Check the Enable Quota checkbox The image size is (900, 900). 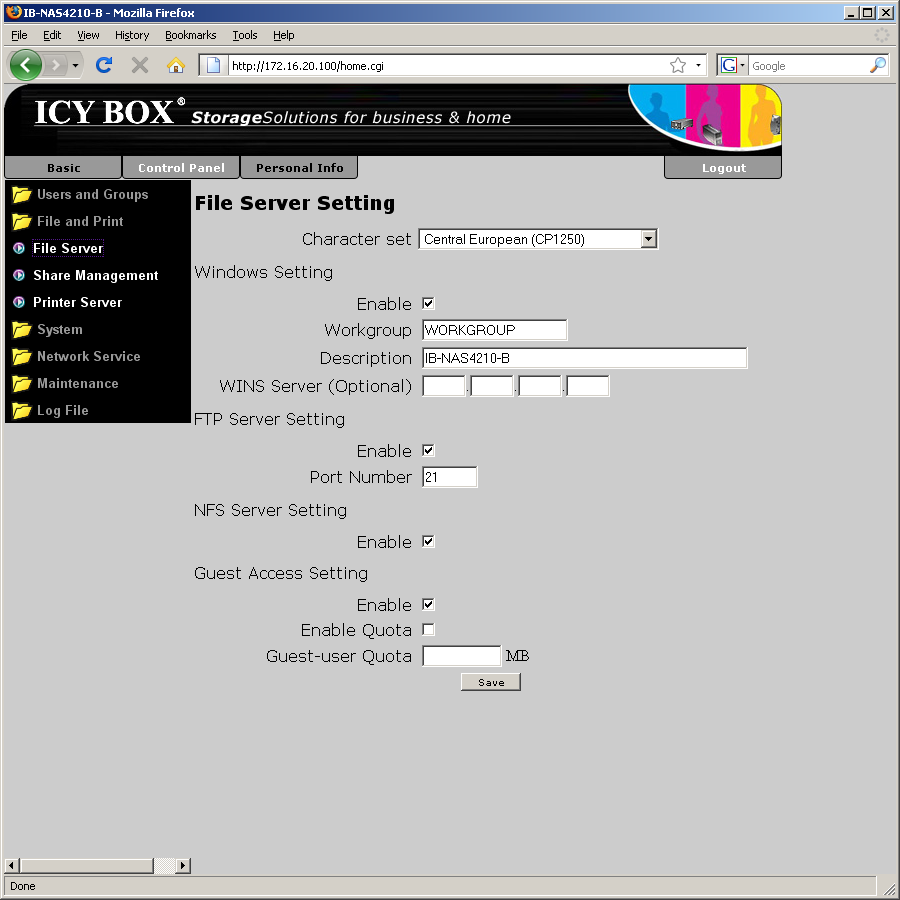click(428, 630)
